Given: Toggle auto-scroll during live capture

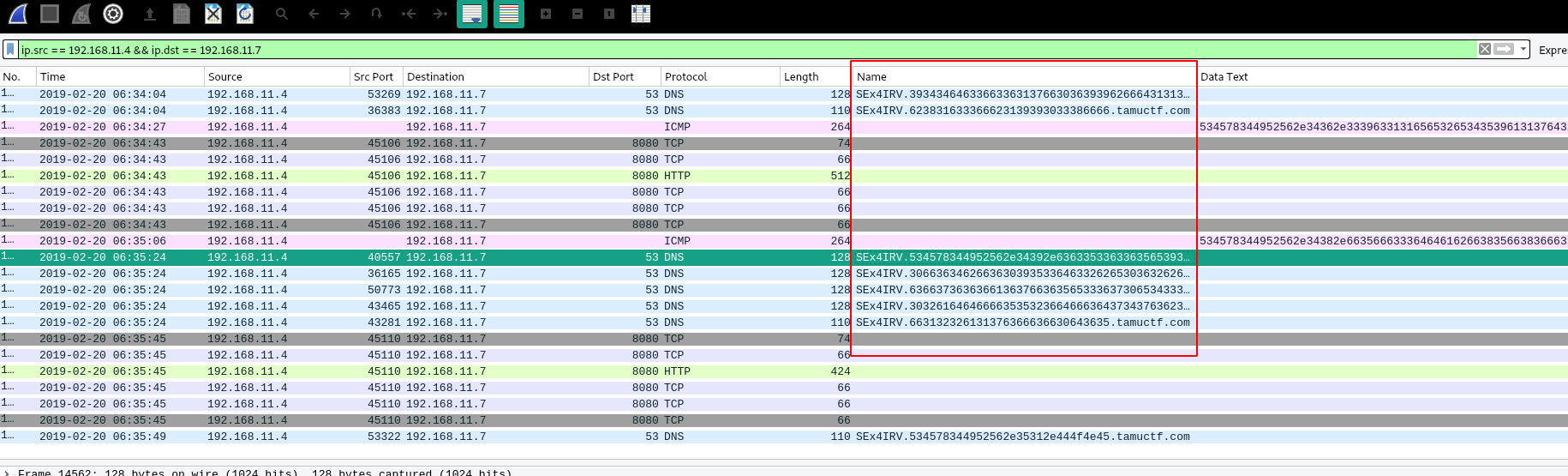Looking at the screenshot, I should (472, 14).
